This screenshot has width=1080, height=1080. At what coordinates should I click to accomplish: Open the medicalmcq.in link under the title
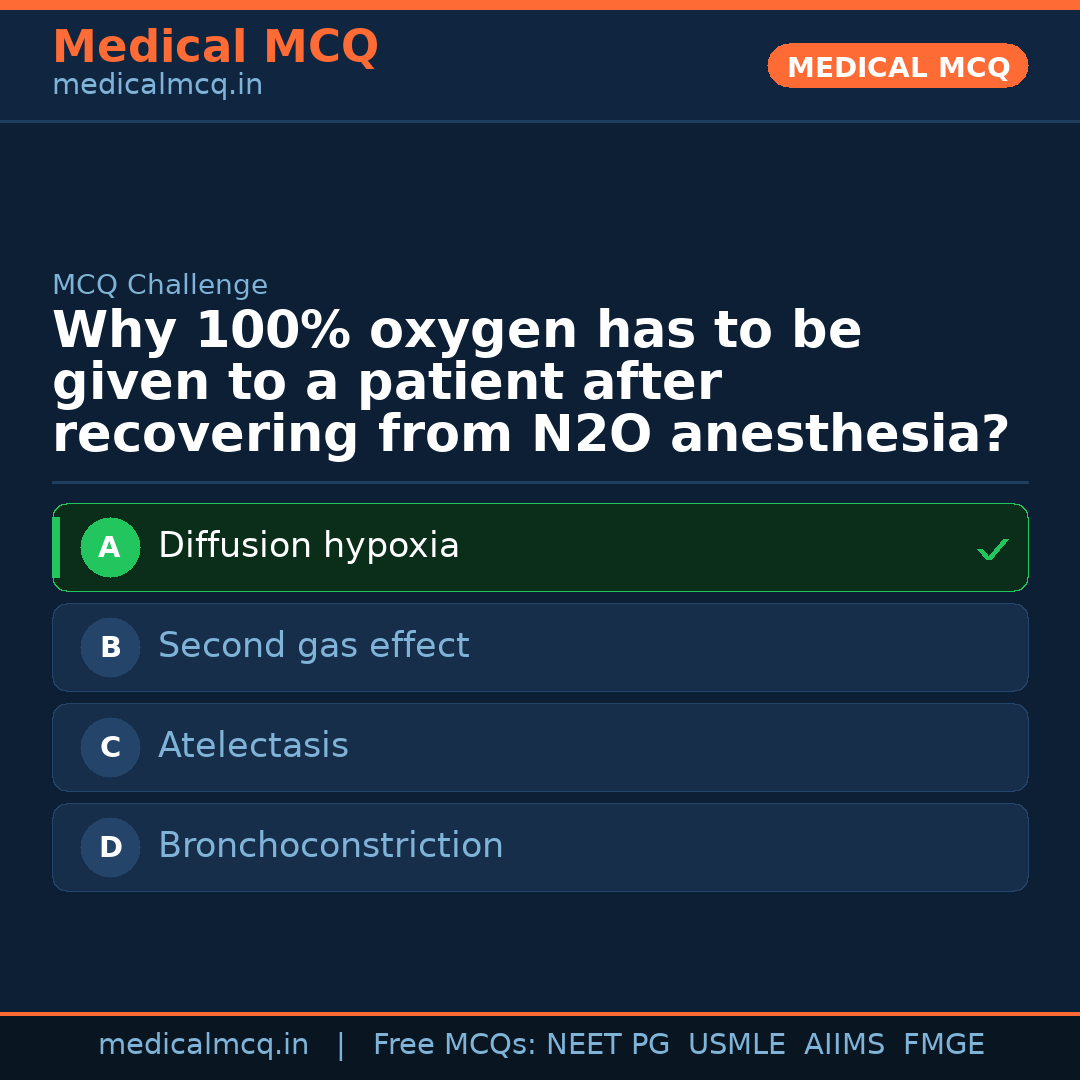tap(157, 85)
